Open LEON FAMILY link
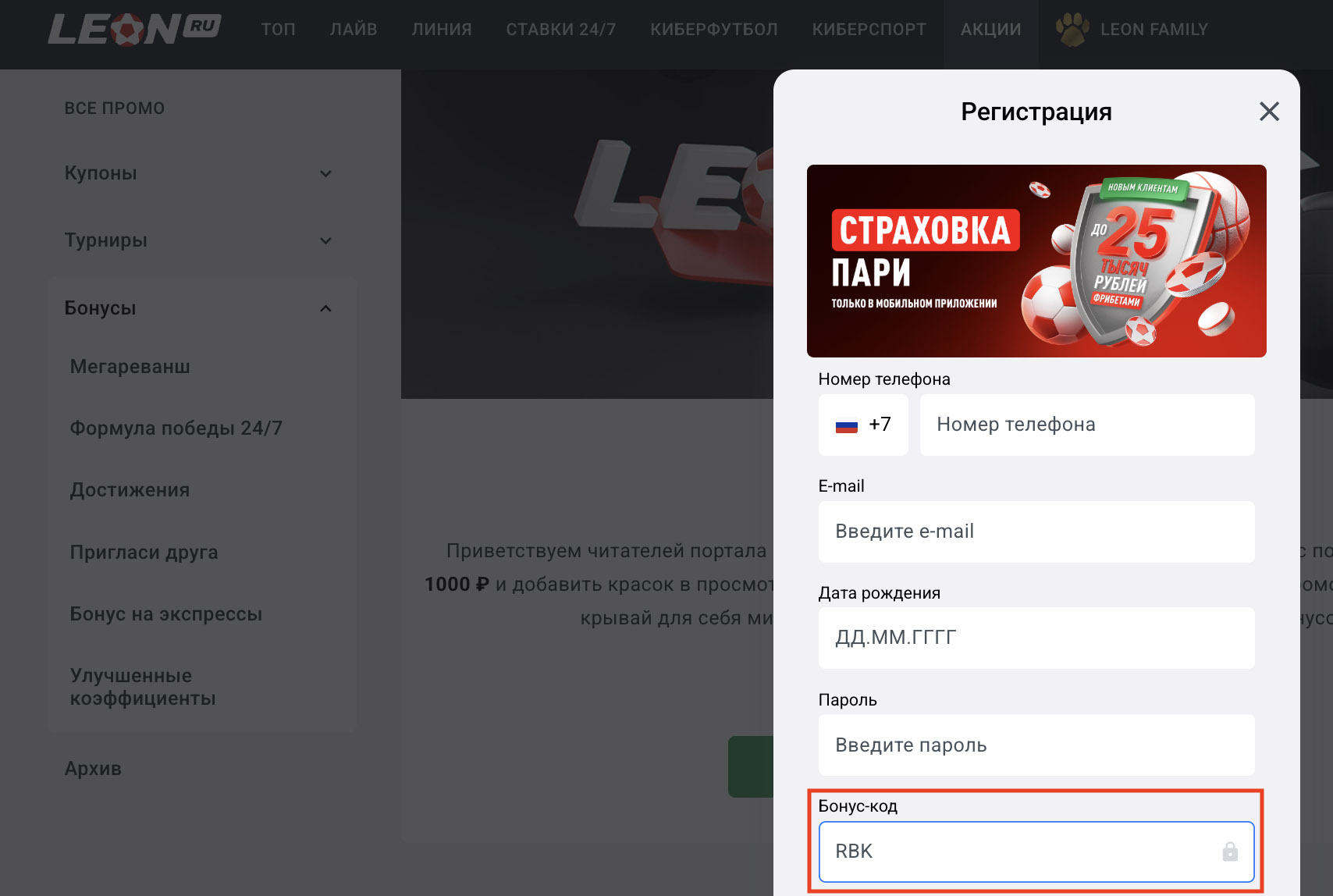1333x896 pixels. click(x=1154, y=30)
